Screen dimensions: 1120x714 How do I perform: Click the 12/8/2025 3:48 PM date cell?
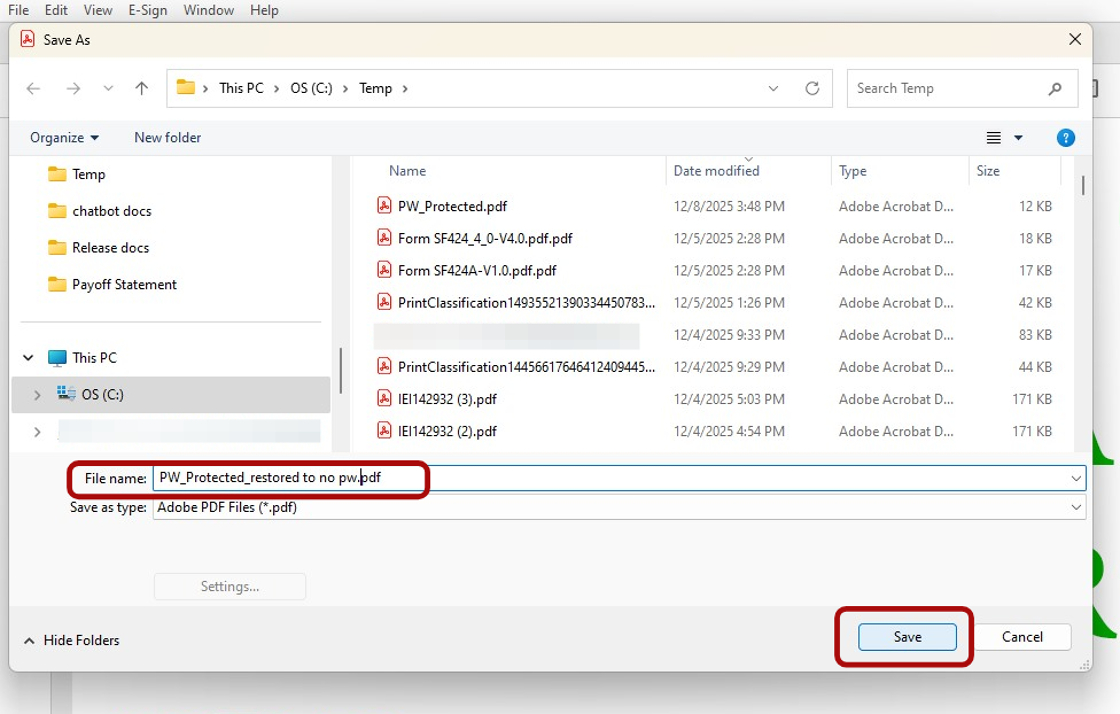(x=729, y=206)
